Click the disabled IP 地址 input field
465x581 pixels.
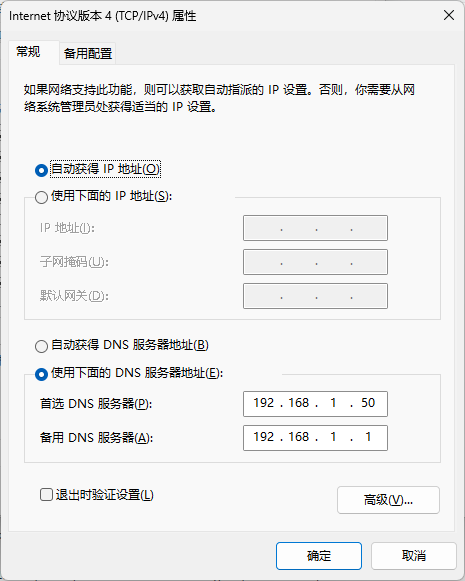click(x=315, y=228)
